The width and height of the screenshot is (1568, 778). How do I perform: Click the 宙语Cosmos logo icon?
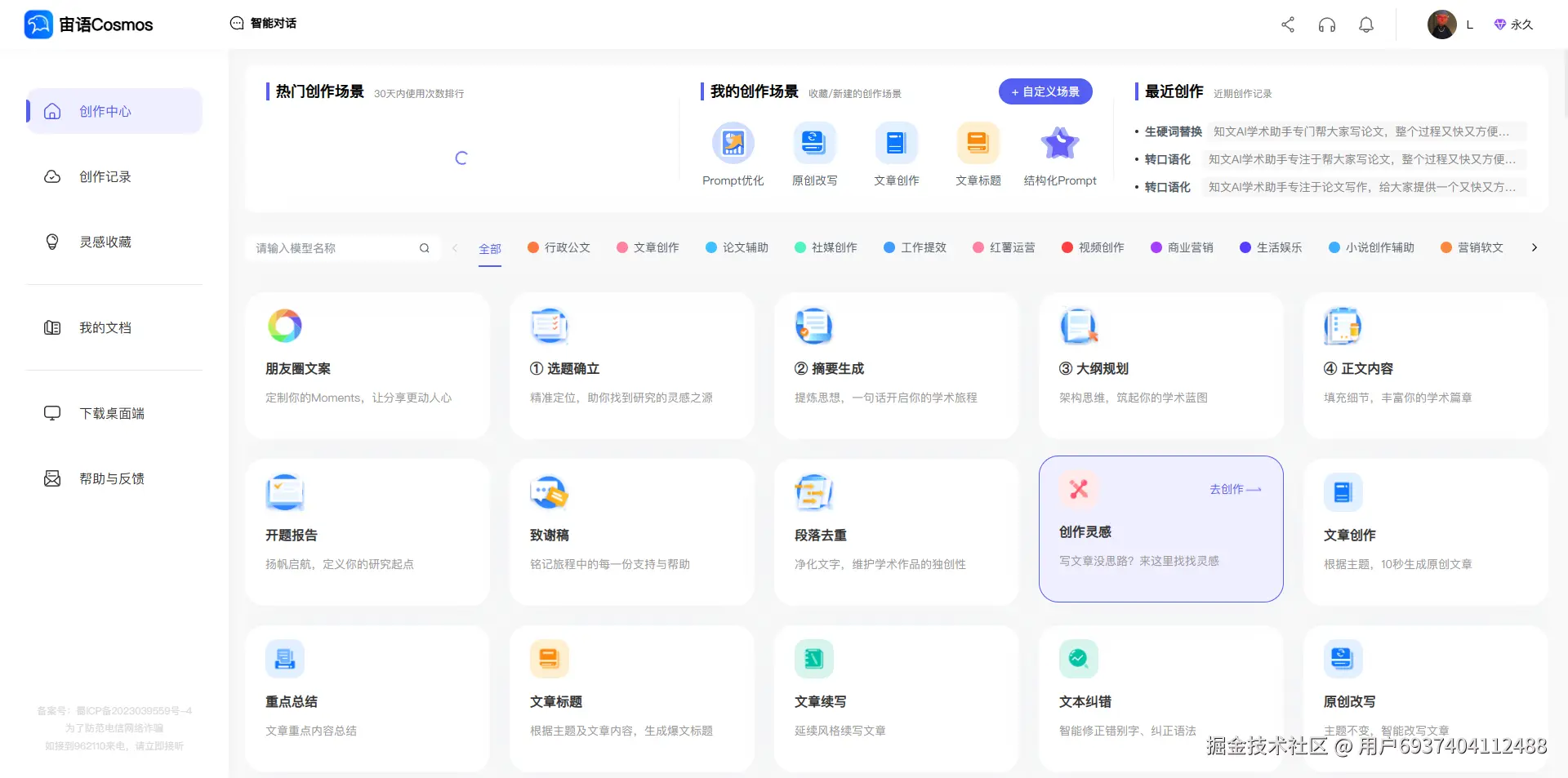click(x=38, y=24)
